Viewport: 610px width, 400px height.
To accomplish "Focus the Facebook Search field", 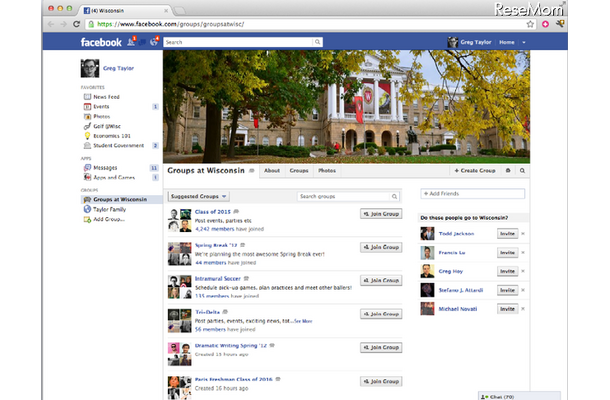I will [x=238, y=42].
